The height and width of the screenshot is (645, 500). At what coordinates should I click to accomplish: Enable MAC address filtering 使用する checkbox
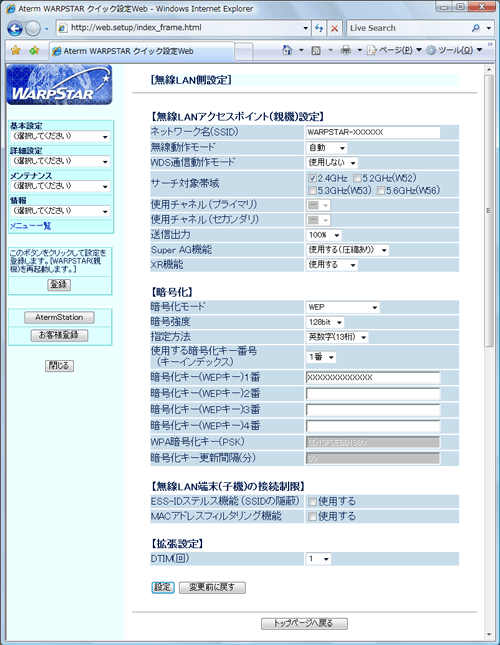[312, 516]
